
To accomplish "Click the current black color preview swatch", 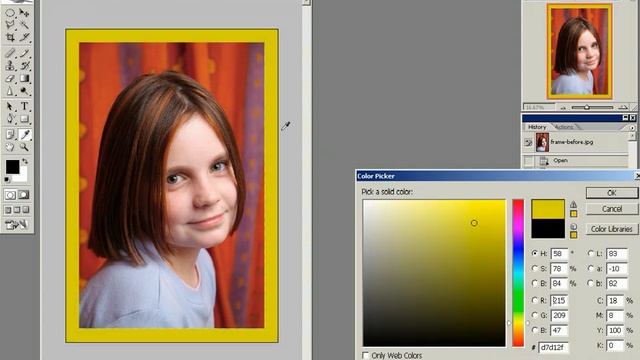I will pos(548,229).
